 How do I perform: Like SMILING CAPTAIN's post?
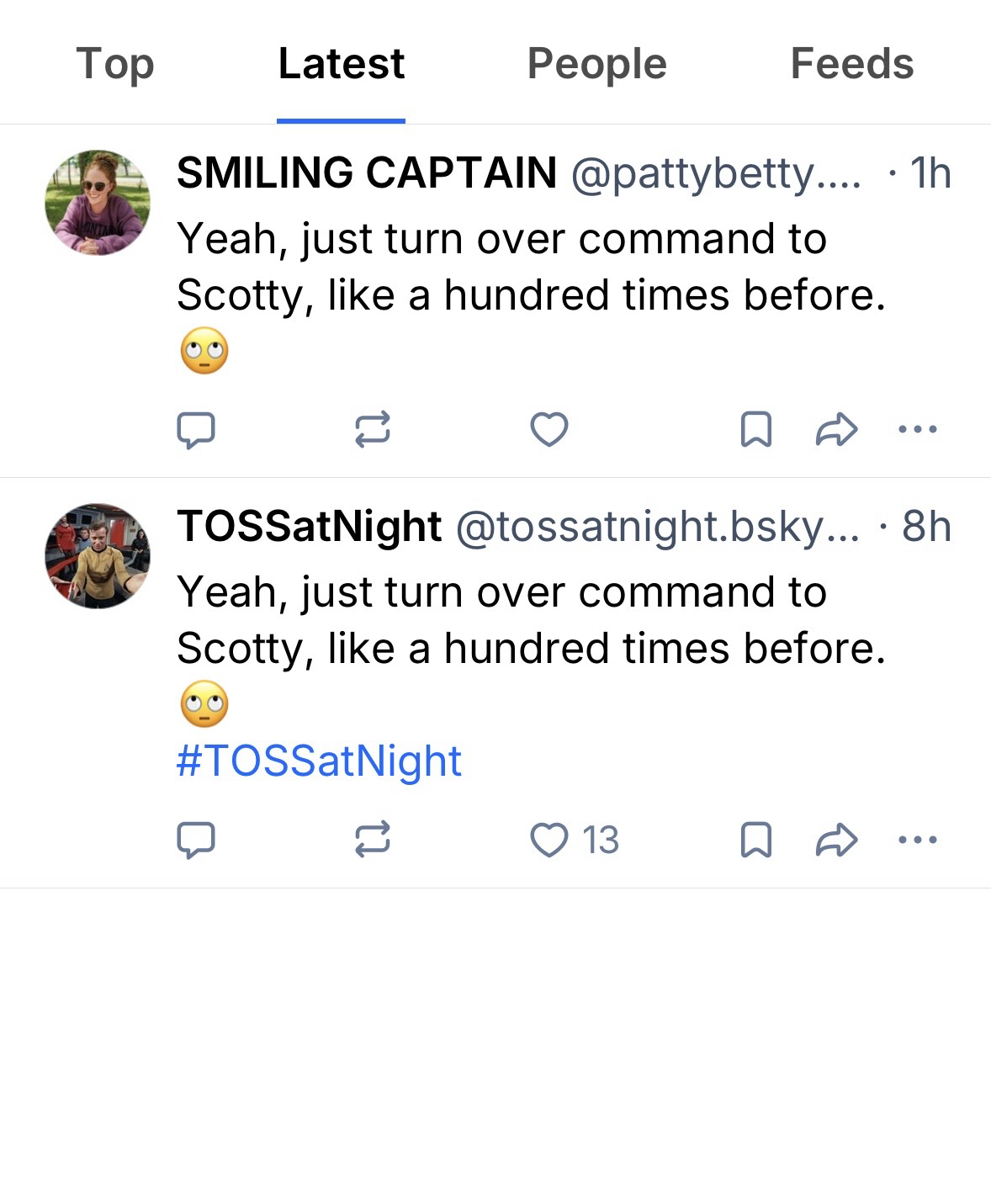point(549,430)
